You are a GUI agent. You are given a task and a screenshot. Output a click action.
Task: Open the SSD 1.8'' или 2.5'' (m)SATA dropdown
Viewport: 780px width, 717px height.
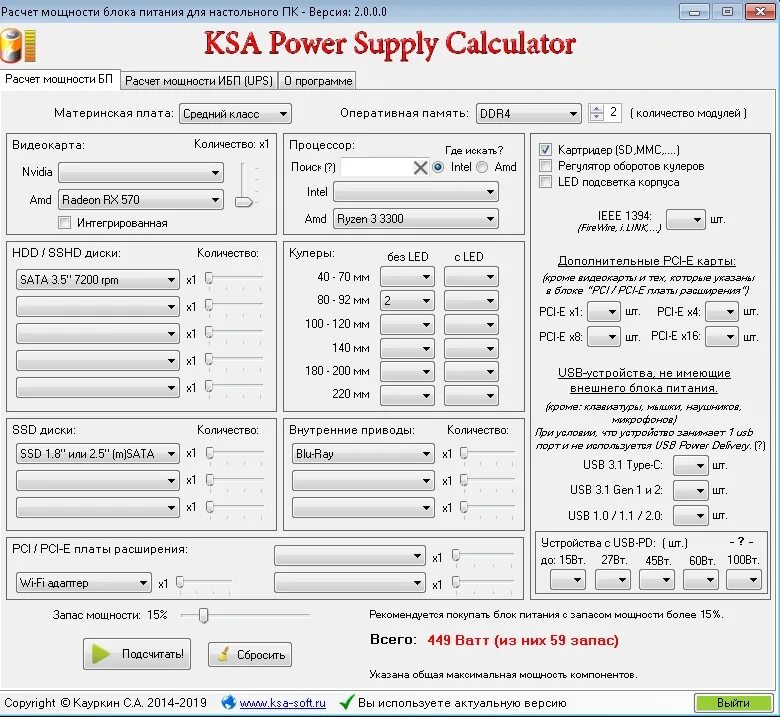tap(98, 454)
